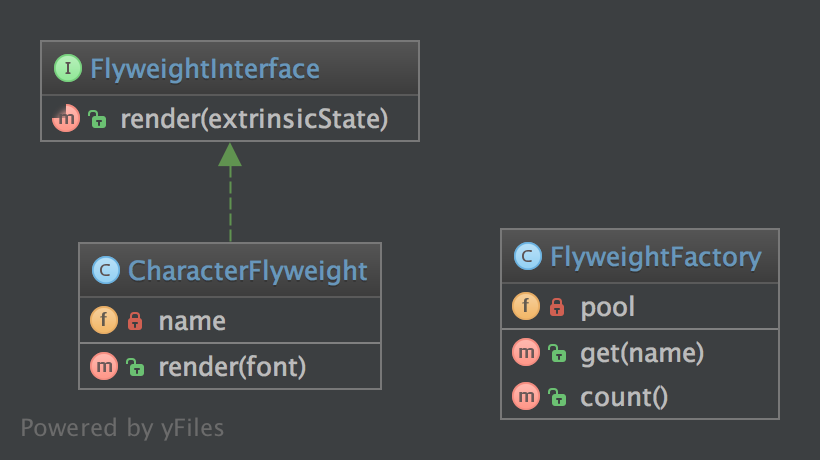The height and width of the screenshot is (460, 820).
Task: Select the FlyweightInterface title
Action: [x=205, y=69]
